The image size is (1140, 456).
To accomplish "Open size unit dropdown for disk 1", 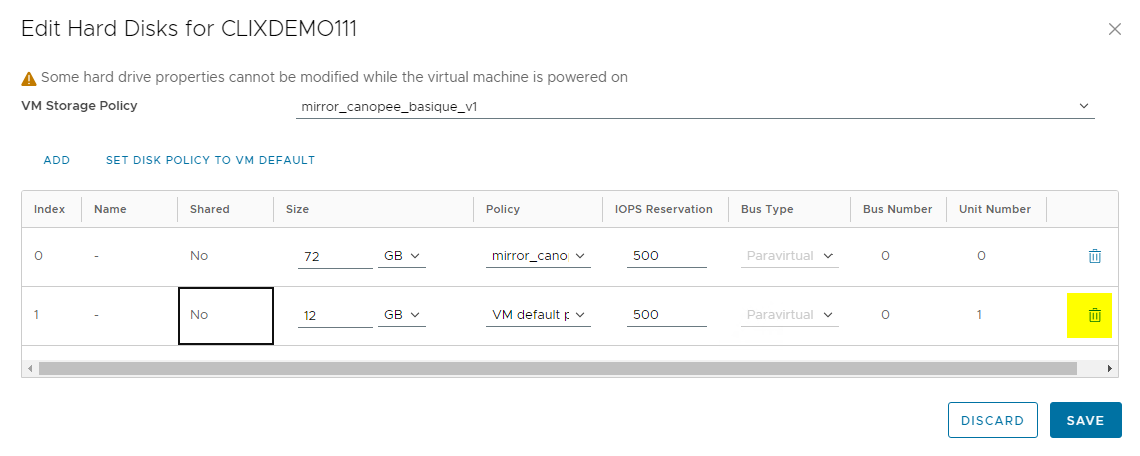I will coord(402,315).
